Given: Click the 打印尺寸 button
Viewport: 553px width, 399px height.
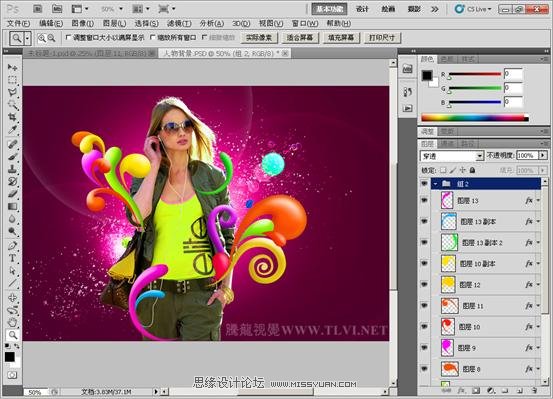Looking at the screenshot, I should coord(382,37).
